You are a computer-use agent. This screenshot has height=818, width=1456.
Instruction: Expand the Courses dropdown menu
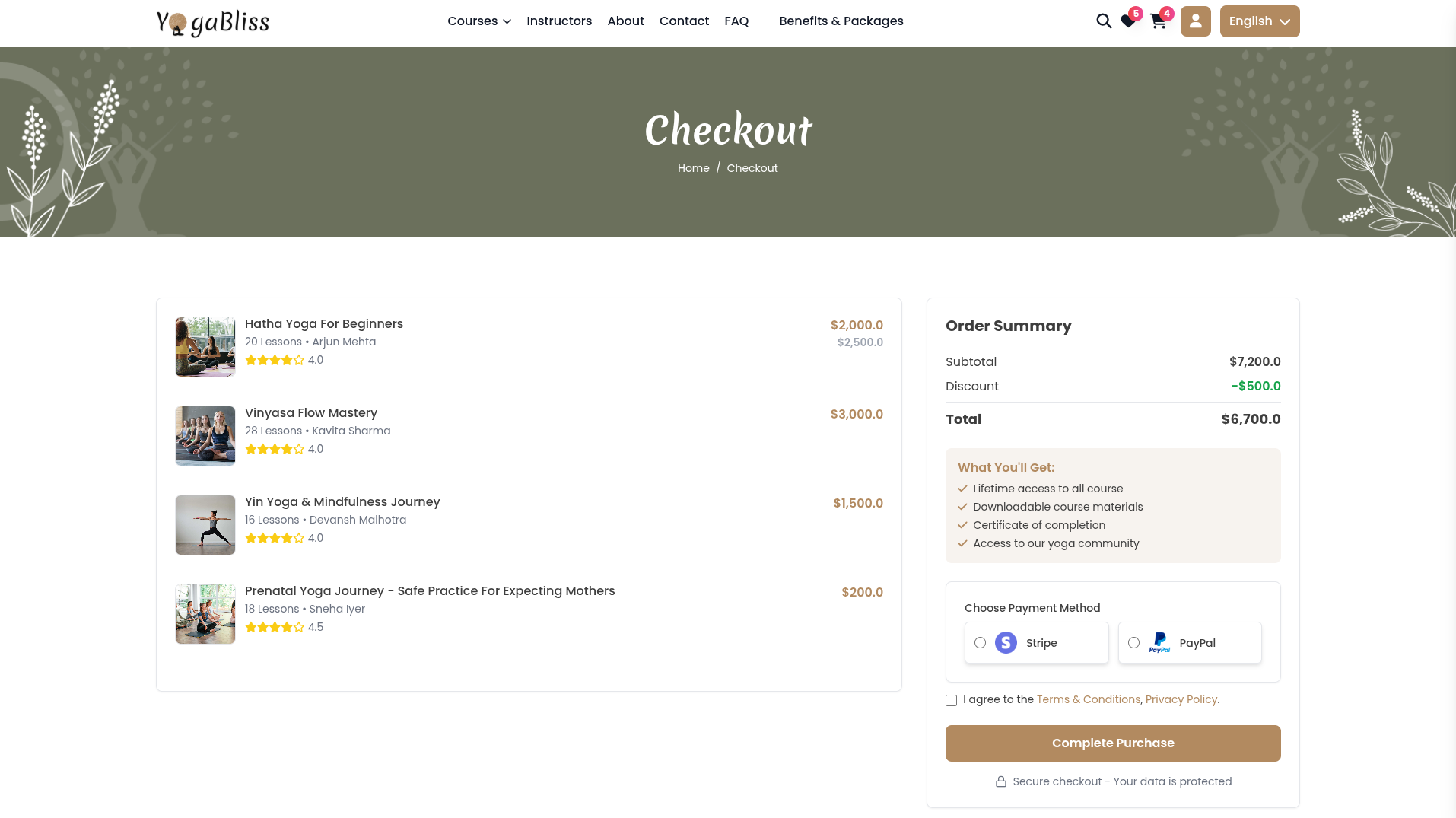click(x=478, y=21)
